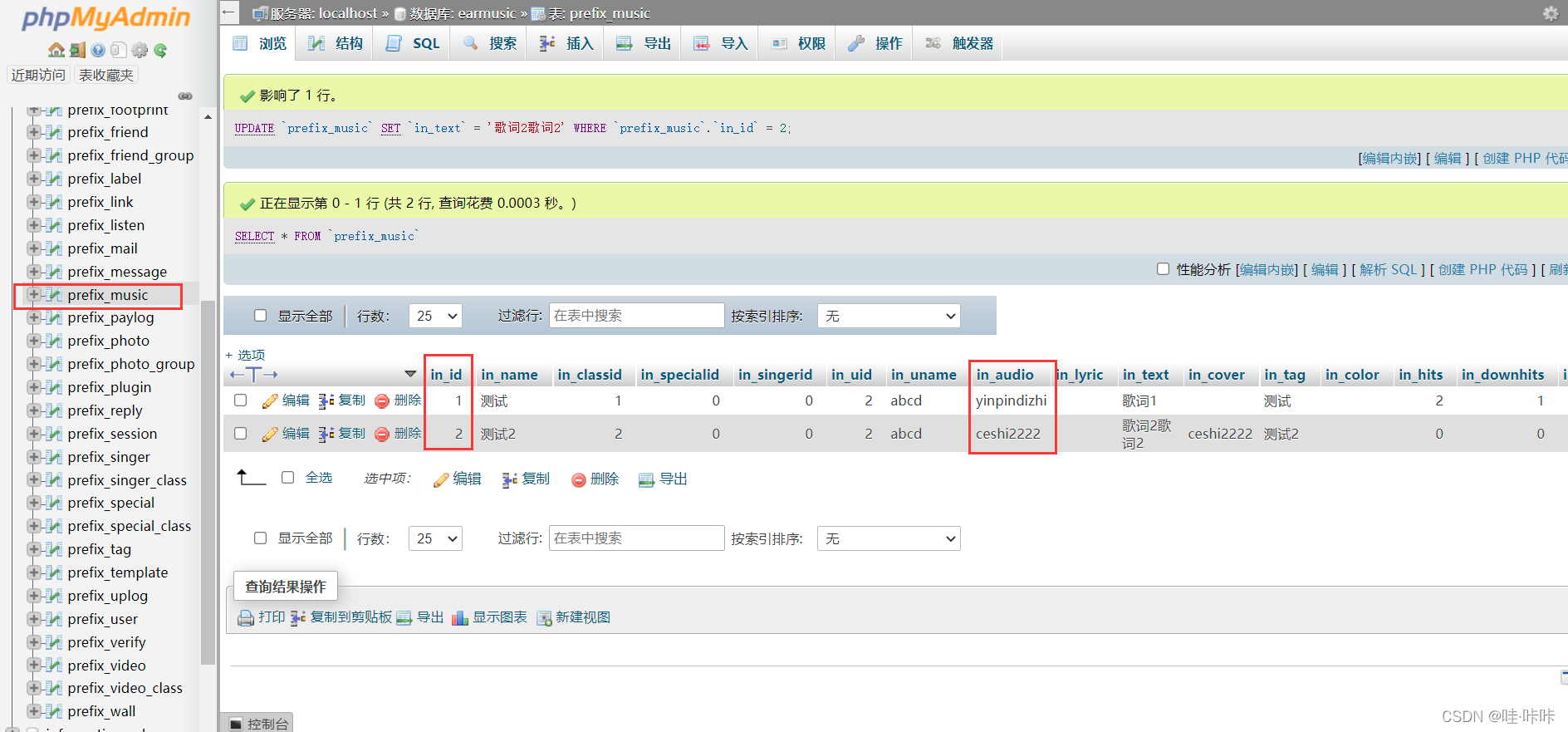Switch to the 浏览 browse tab
Image resolution: width=1568 pixels, height=732 pixels.
pos(260,43)
